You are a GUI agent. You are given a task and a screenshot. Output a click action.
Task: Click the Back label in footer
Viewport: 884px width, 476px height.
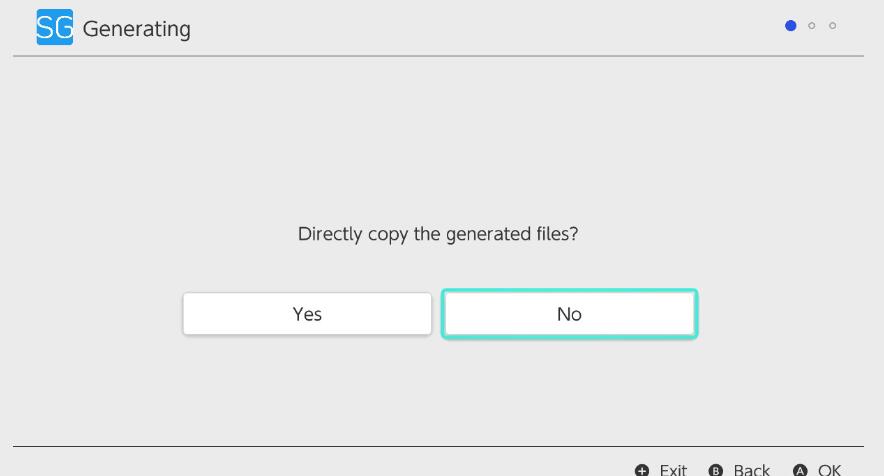coord(751,469)
